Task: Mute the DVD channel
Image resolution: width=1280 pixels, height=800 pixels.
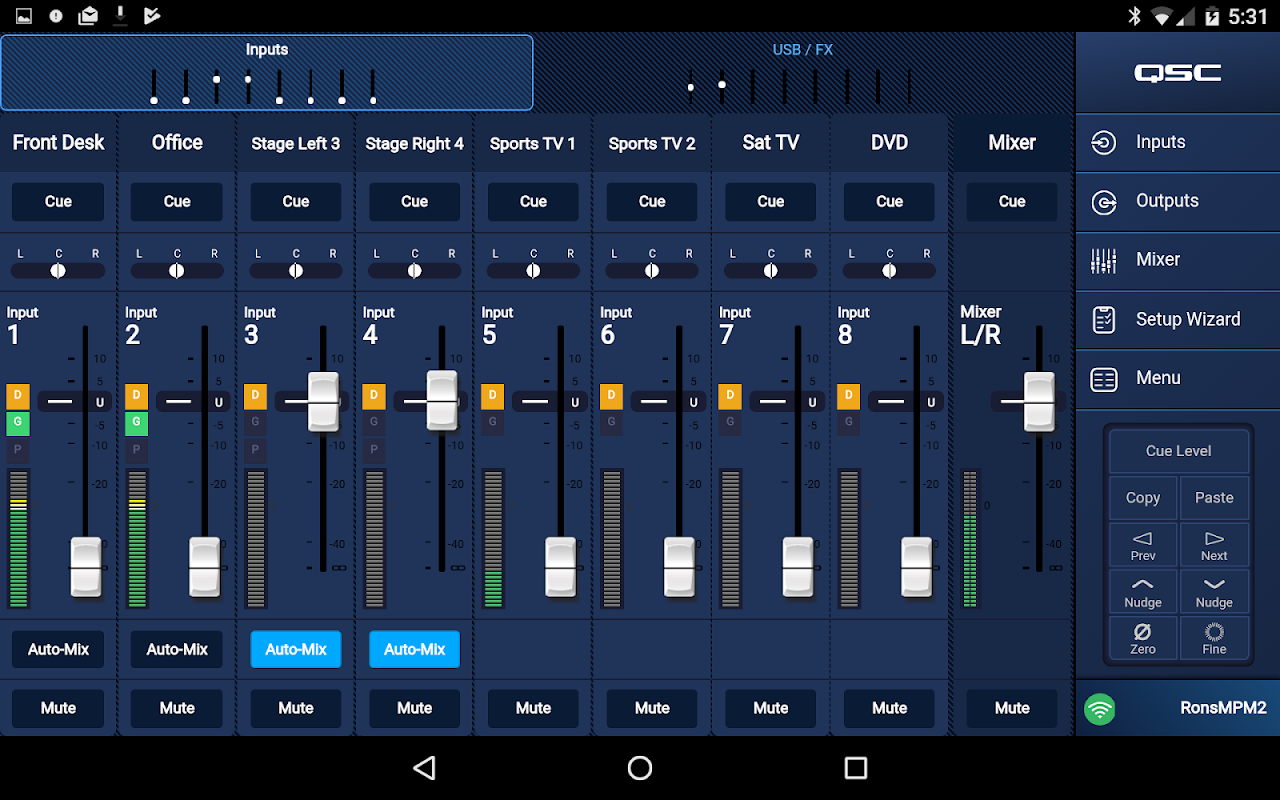Action: 889,708
